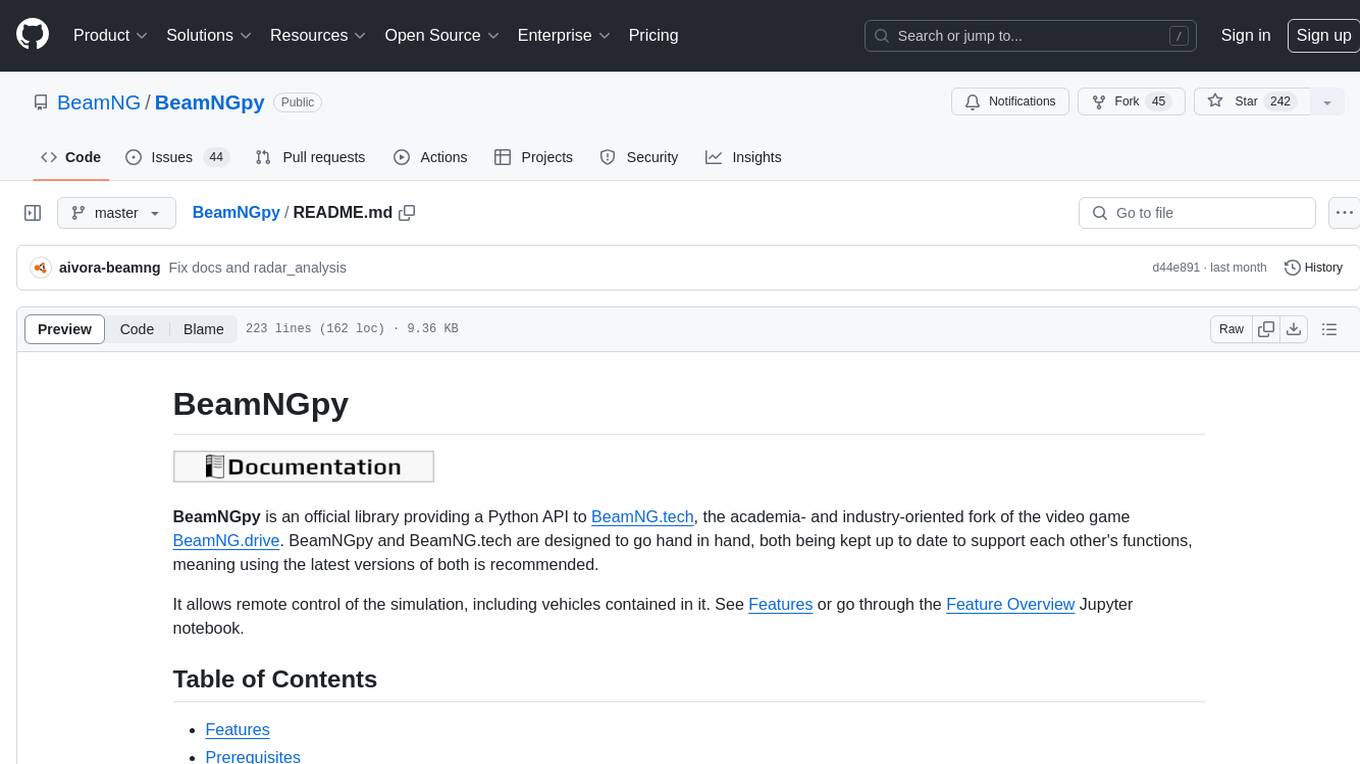Switch to the Code tab
This screenshot has width=1360, height=764.
click(x=70, y=157)
